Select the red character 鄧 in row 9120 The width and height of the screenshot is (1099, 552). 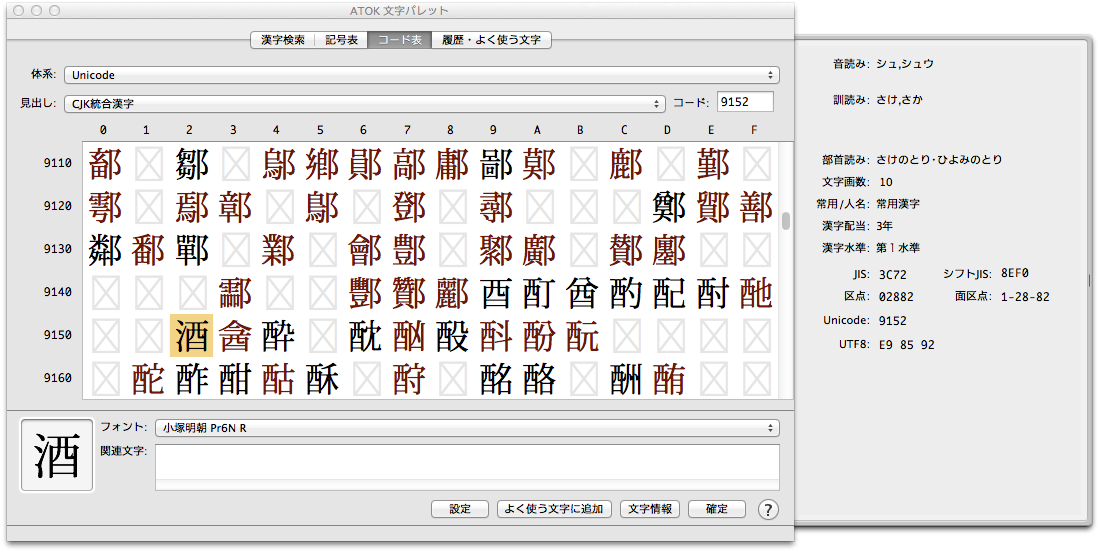[409, 207]
